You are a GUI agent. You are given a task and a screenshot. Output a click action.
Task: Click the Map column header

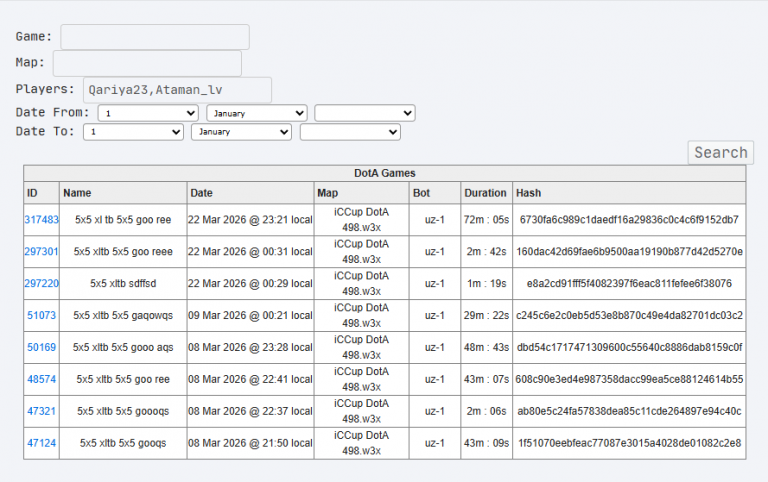tap(361, 193)
